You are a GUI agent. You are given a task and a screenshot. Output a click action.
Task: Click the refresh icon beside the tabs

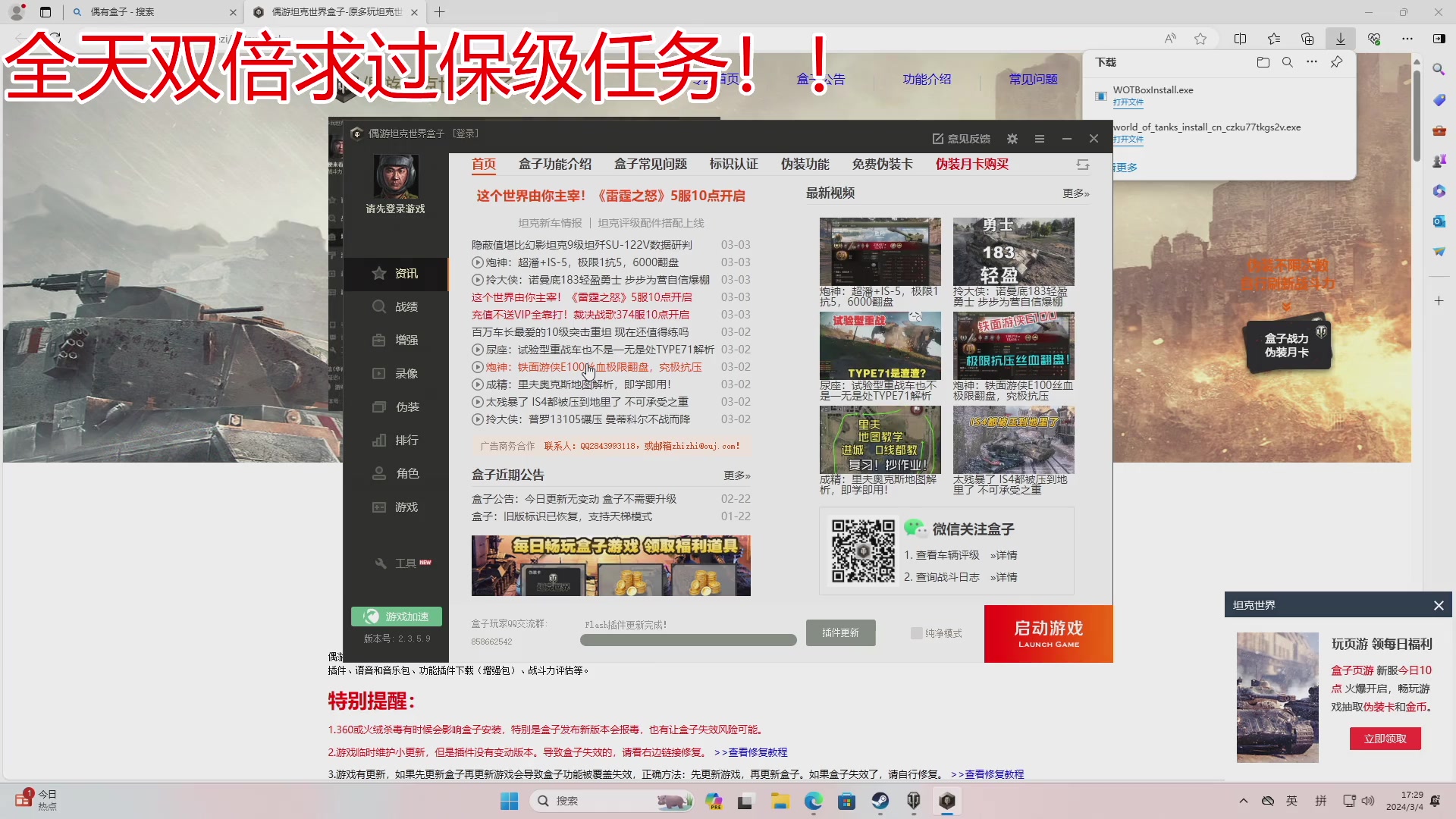pyautogui.click(x=1083, y=165)
